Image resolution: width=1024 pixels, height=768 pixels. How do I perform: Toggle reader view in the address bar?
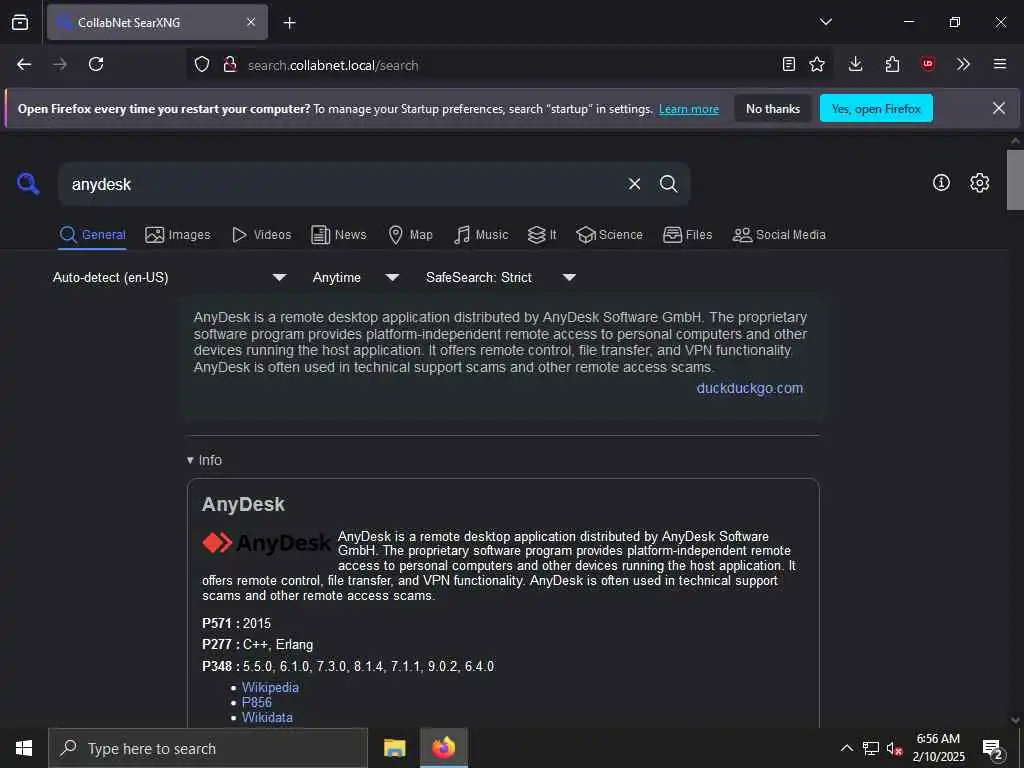click(x=789, y=64)
